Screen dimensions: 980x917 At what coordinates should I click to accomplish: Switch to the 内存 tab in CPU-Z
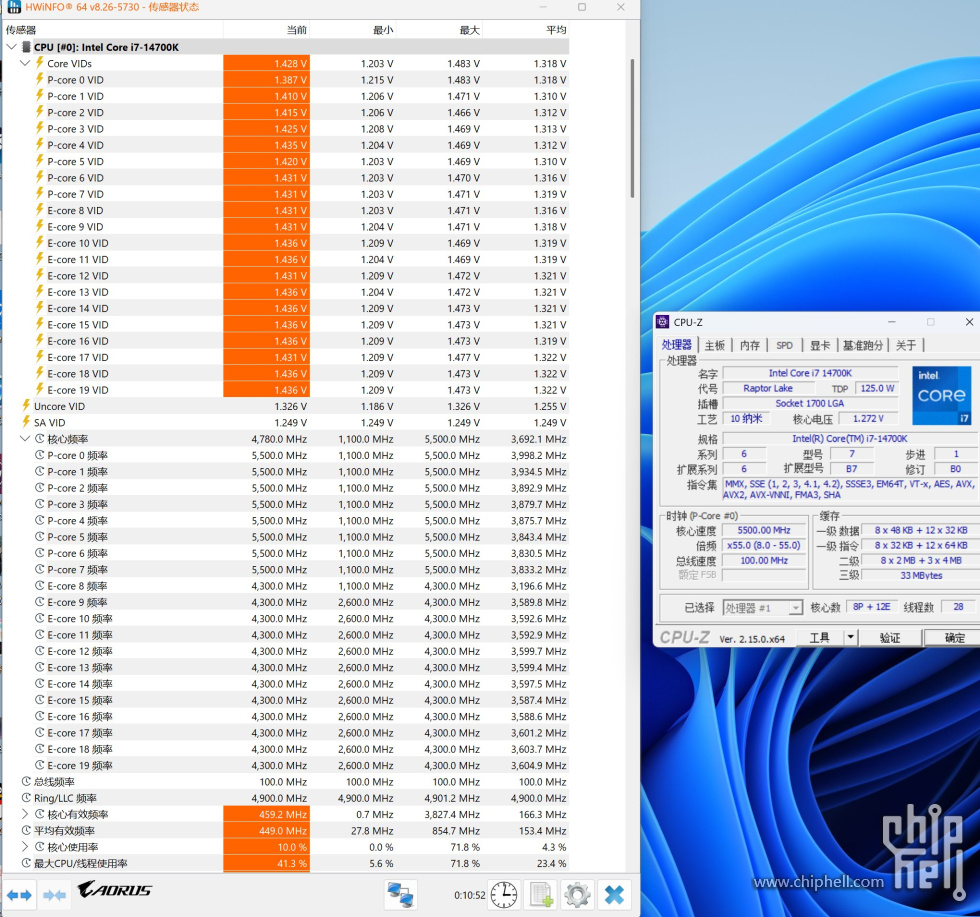(x=749, y=346)
